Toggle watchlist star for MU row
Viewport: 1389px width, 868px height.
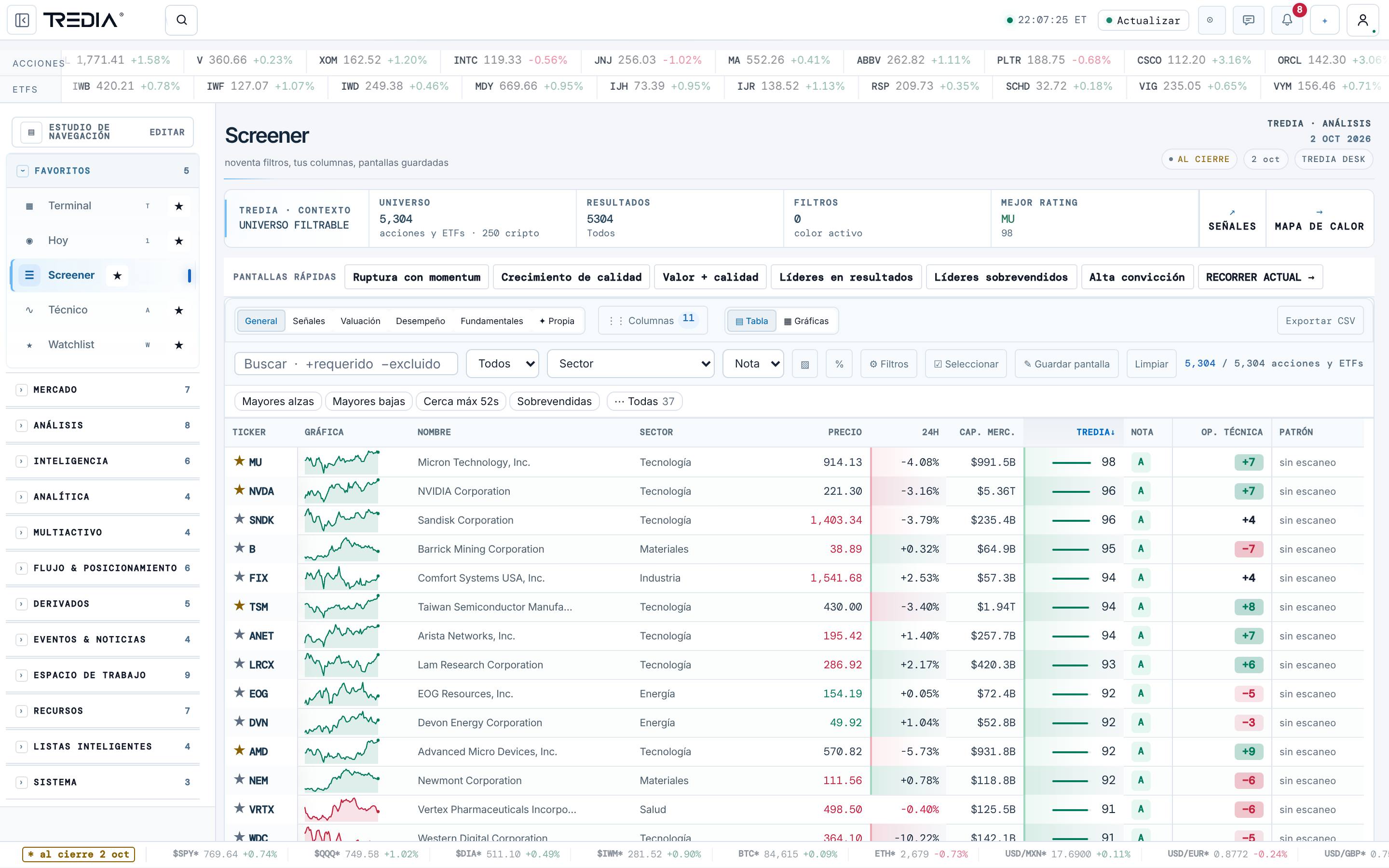click(x=239, y=461)
